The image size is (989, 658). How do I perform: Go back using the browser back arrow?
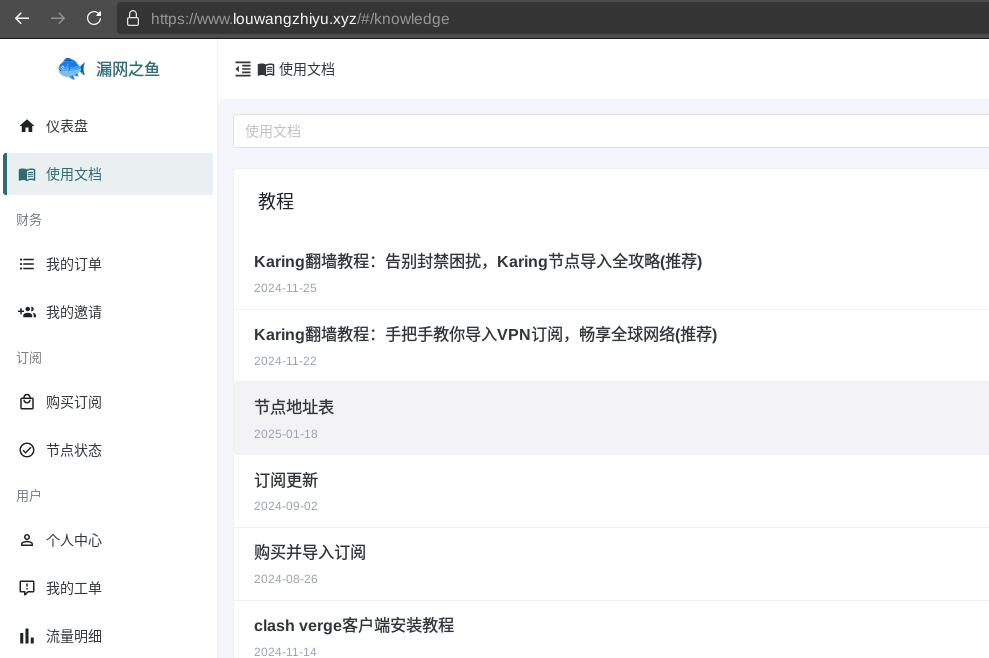[22, 18]
